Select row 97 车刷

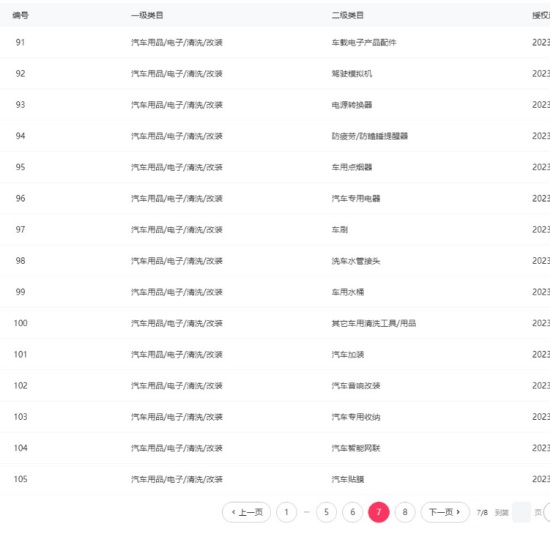275,229
